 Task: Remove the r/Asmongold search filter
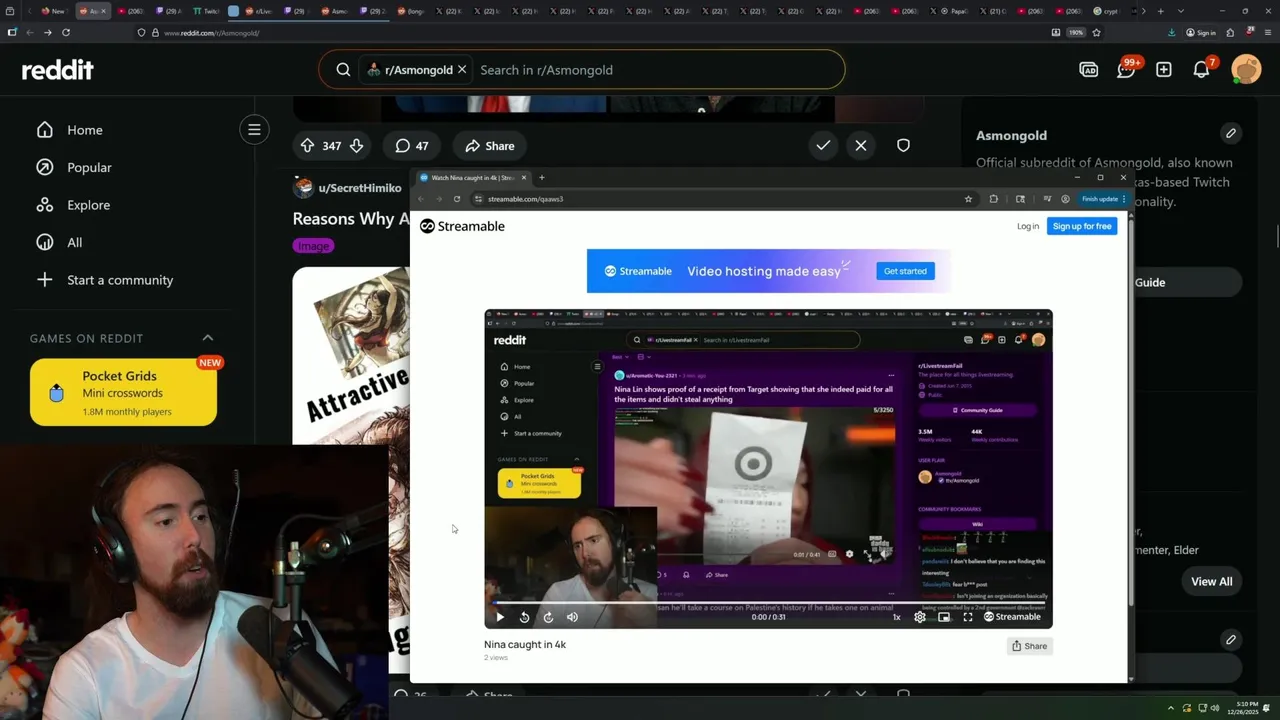(462, 70)
